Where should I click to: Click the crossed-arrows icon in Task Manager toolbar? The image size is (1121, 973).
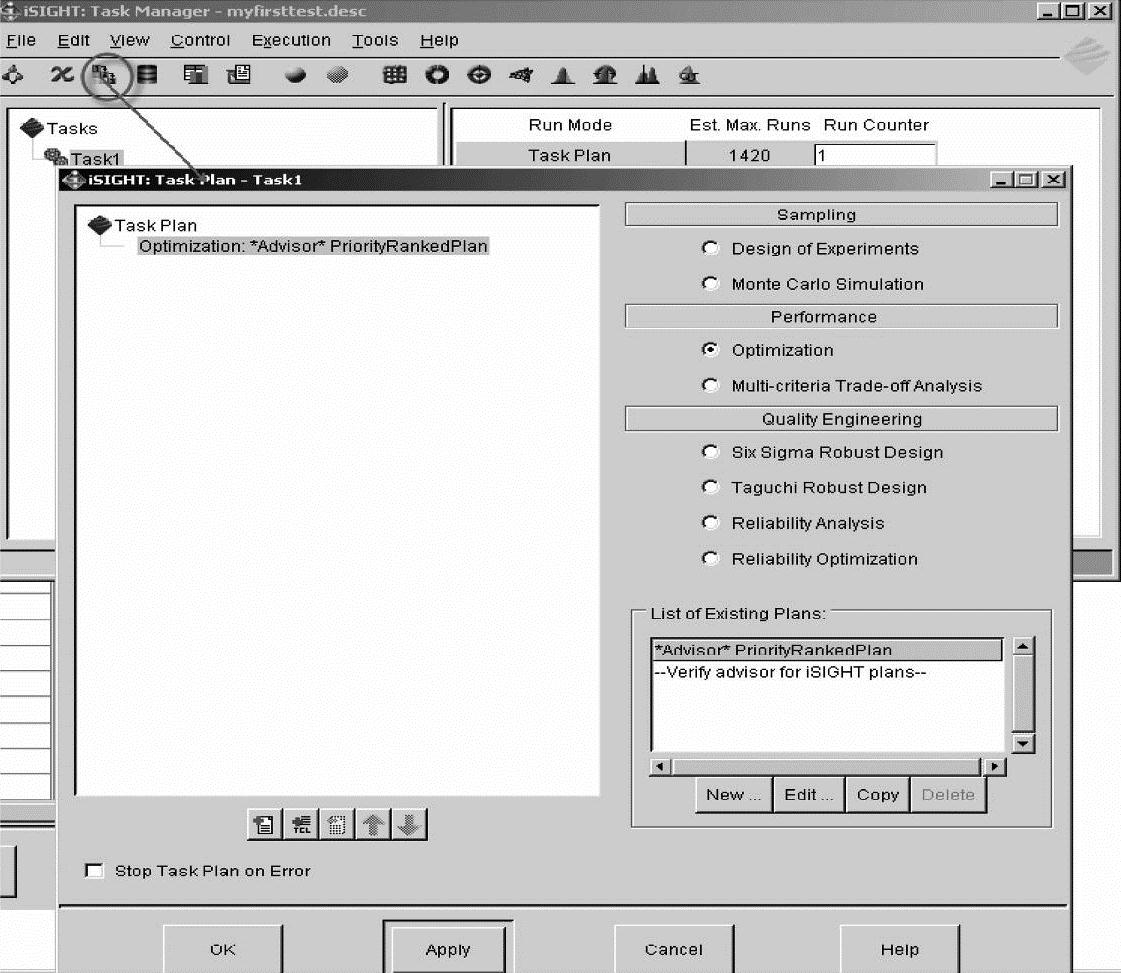[61, 74]
